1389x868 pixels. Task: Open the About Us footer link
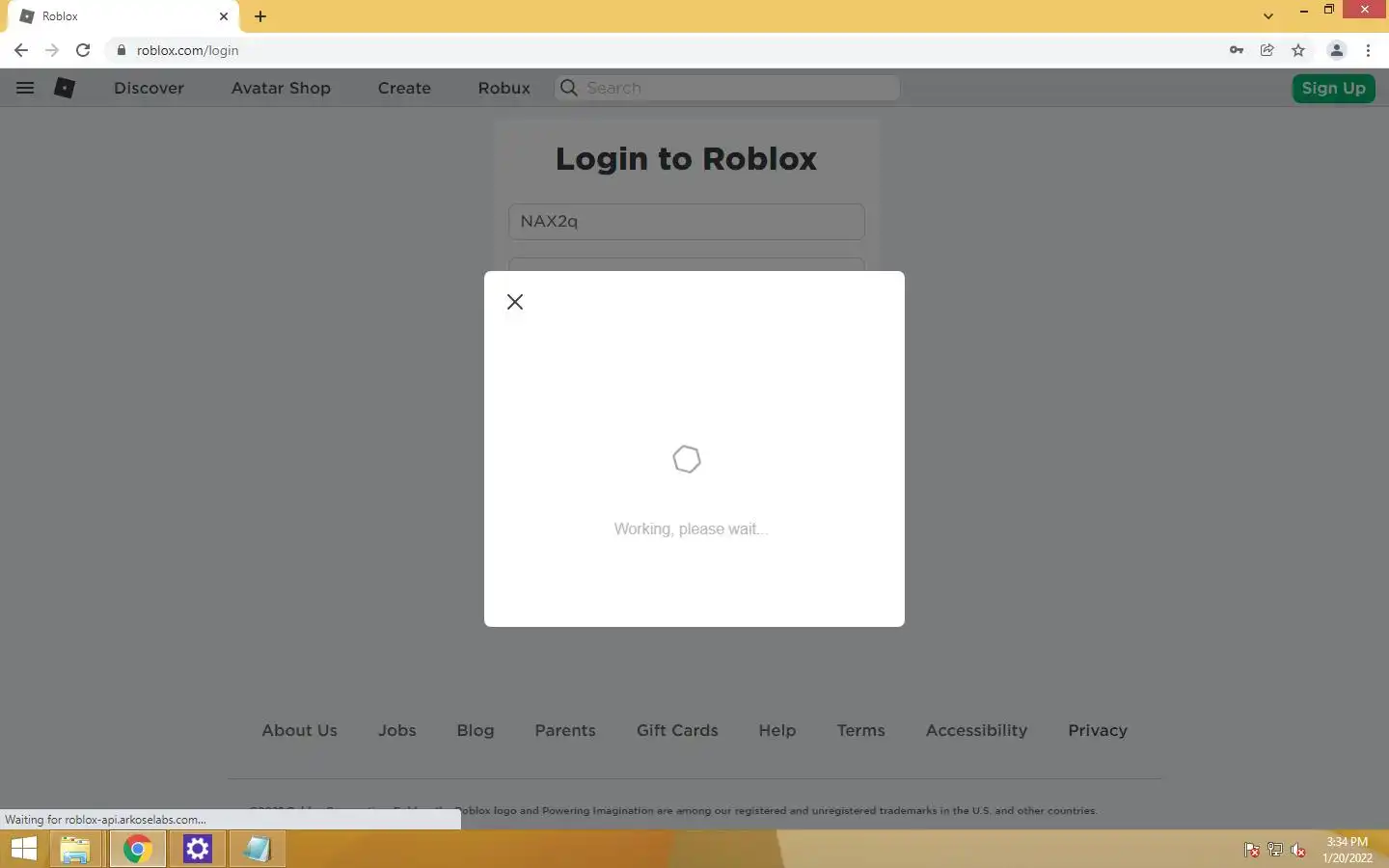(x=300, y=730)
